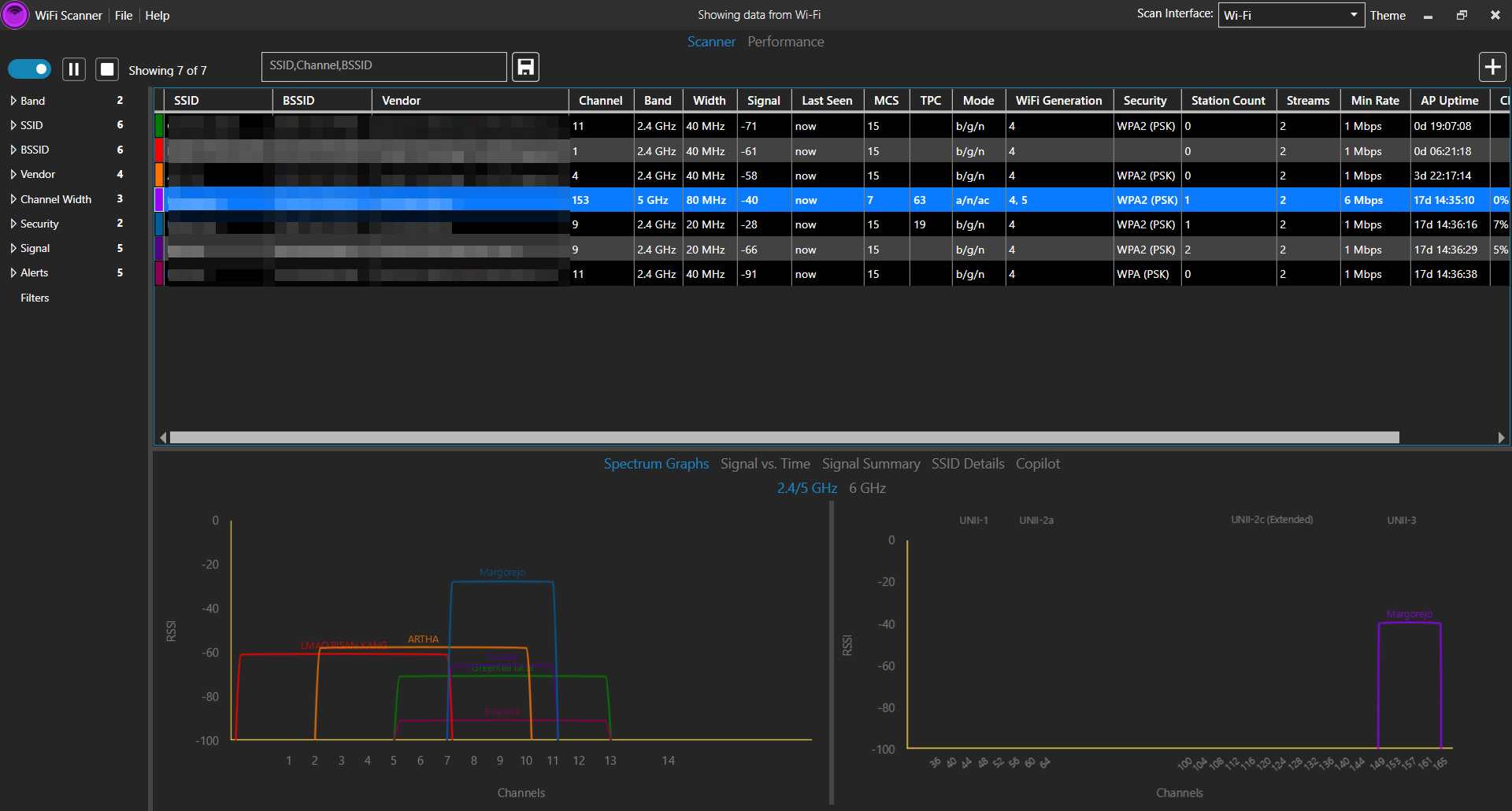Viewport: 1512px width, 811px height.
Task: Click the horizontal scrollbar right arrow
Action: 1501,438
